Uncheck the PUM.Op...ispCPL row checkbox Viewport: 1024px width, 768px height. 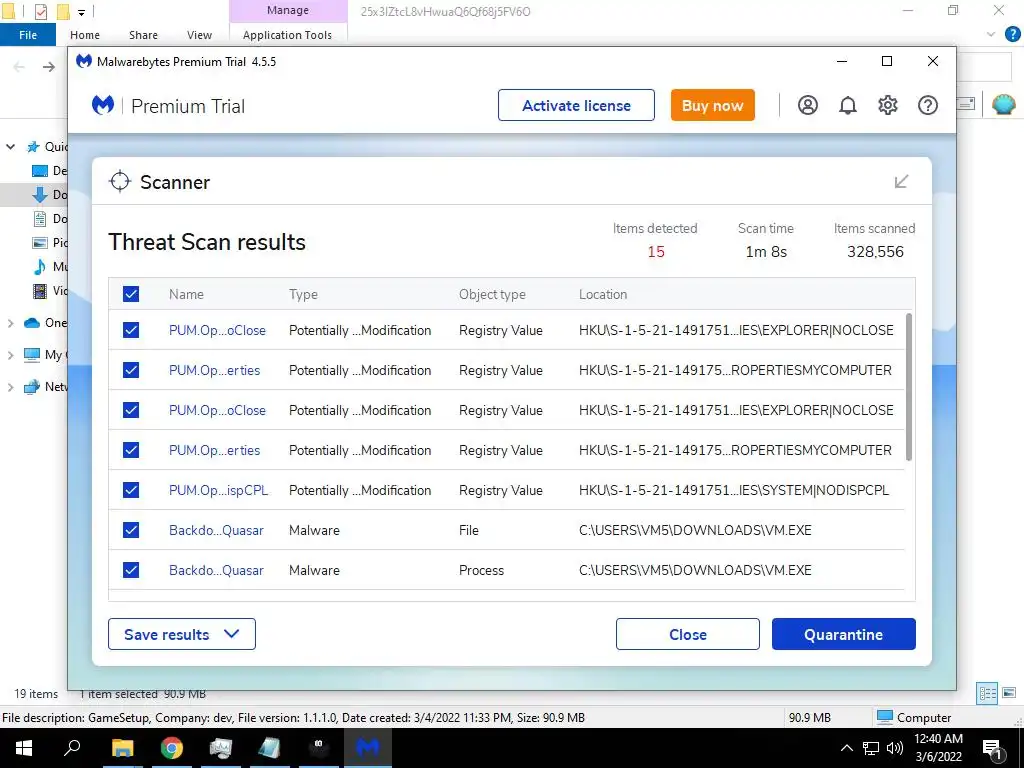click(x=131, y=490)
